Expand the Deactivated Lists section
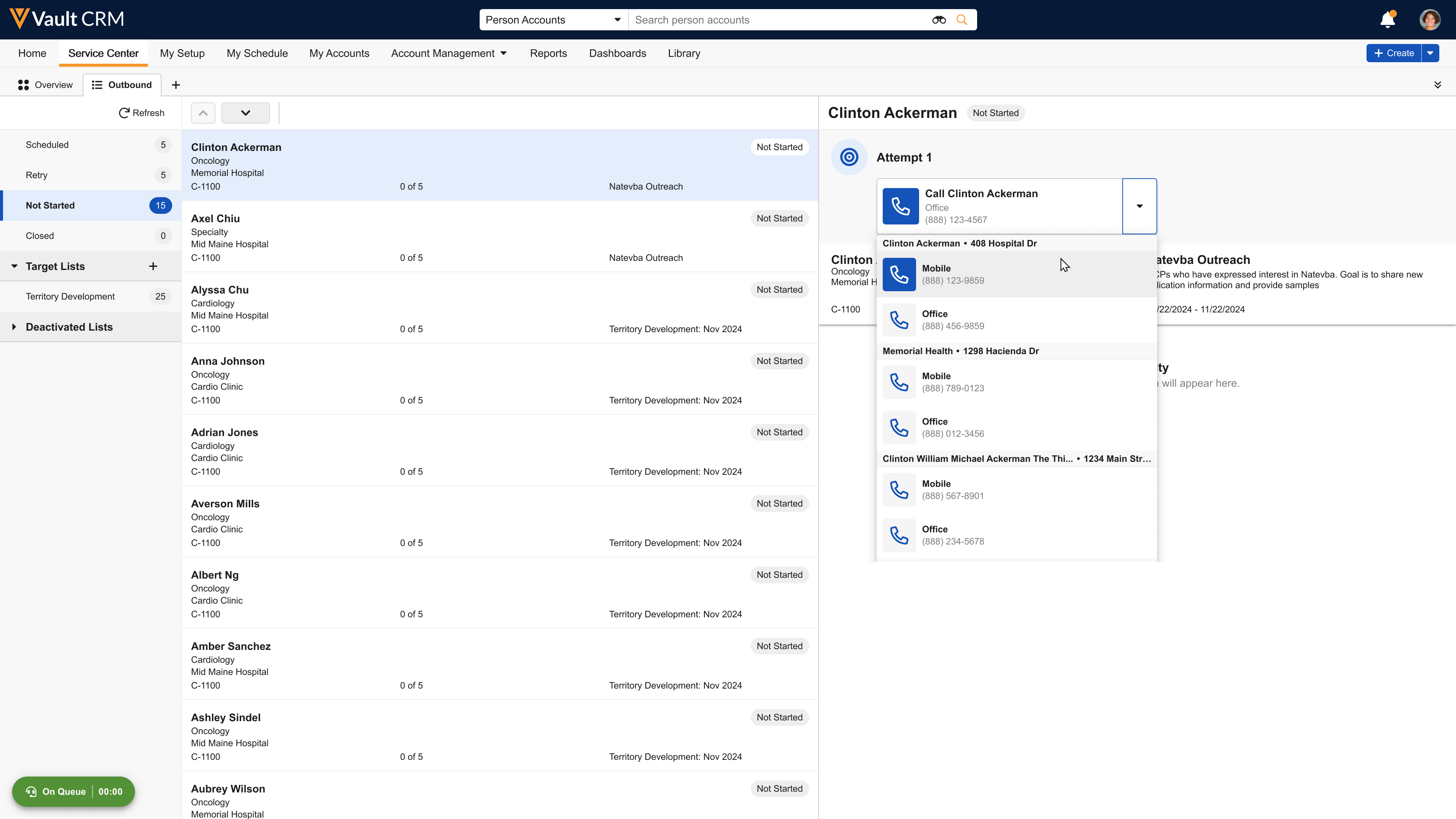This screenshot has width=1456, height=819. click(x=14, y=327)
